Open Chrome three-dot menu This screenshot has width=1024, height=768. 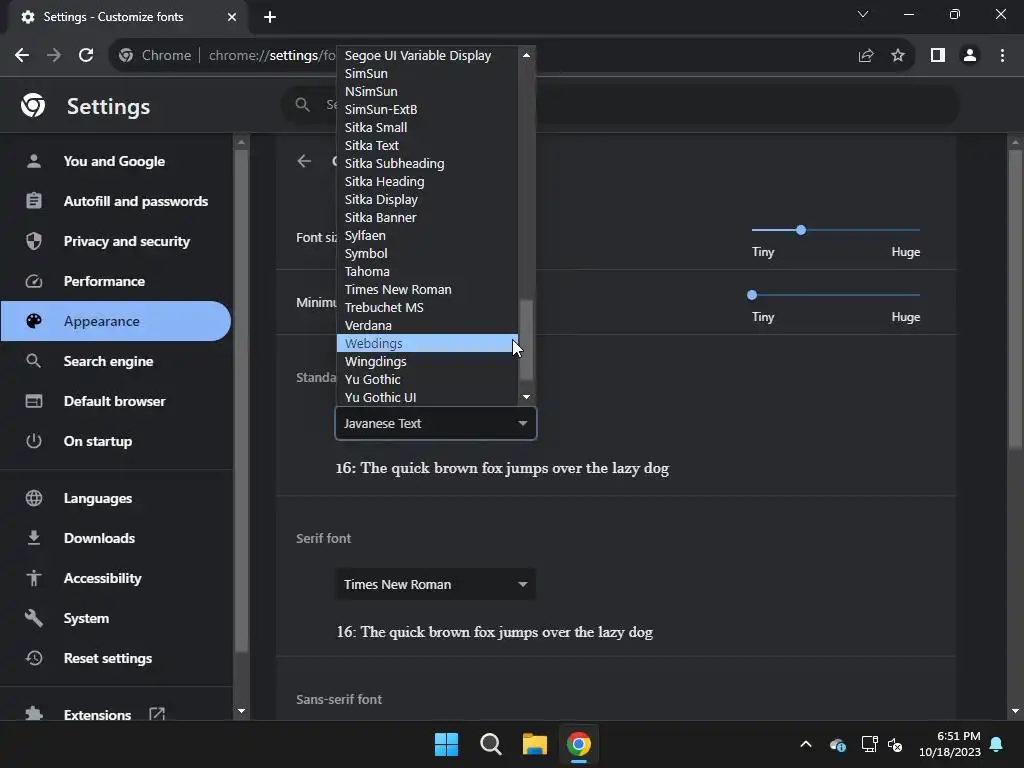pos(1002,56)
